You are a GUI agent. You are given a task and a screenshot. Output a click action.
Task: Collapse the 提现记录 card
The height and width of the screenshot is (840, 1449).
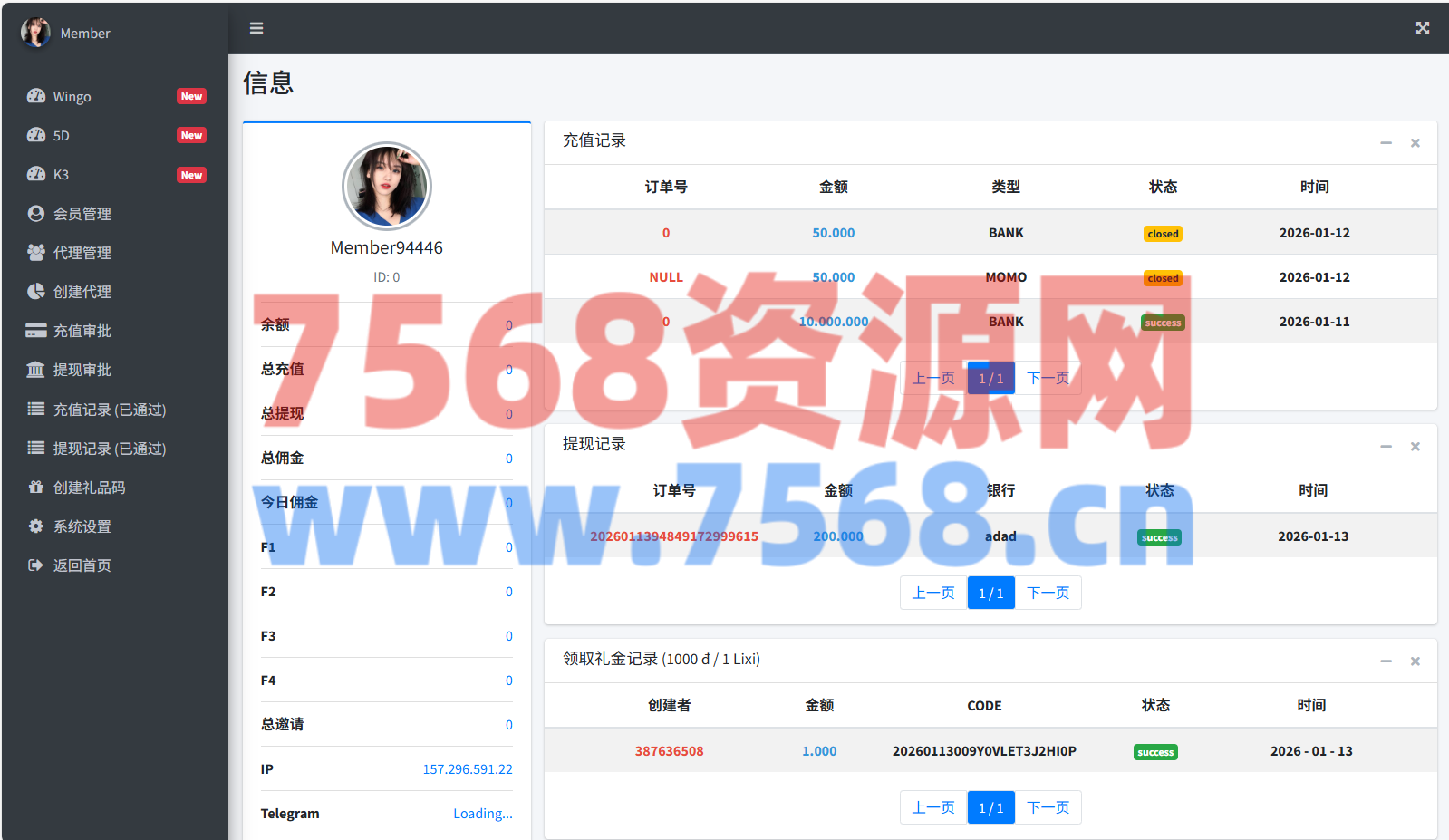click(x=1386, y=447)
